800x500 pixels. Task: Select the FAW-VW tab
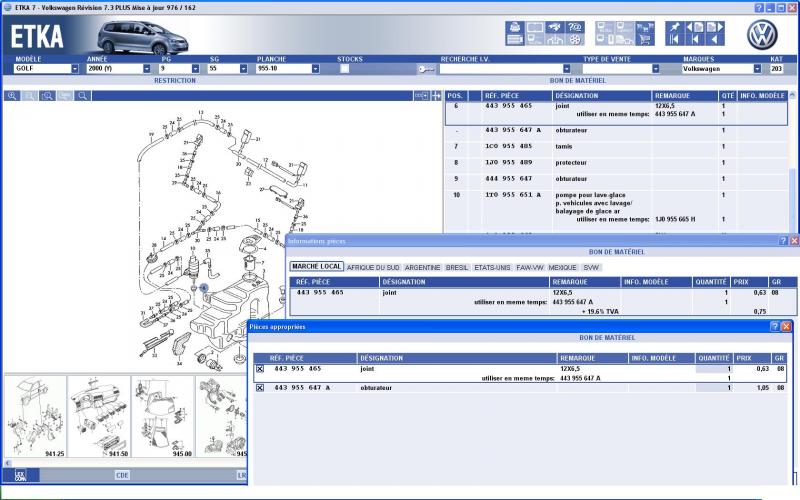[x=530, y=267]
